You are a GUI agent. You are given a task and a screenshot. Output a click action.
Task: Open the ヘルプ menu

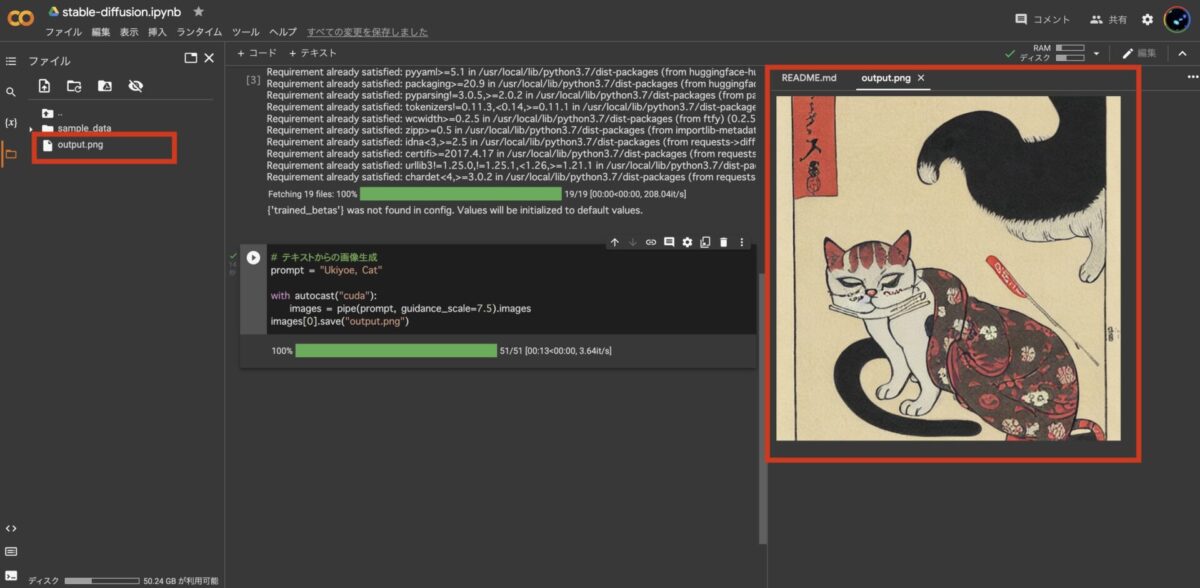click(x=283, y=32)
